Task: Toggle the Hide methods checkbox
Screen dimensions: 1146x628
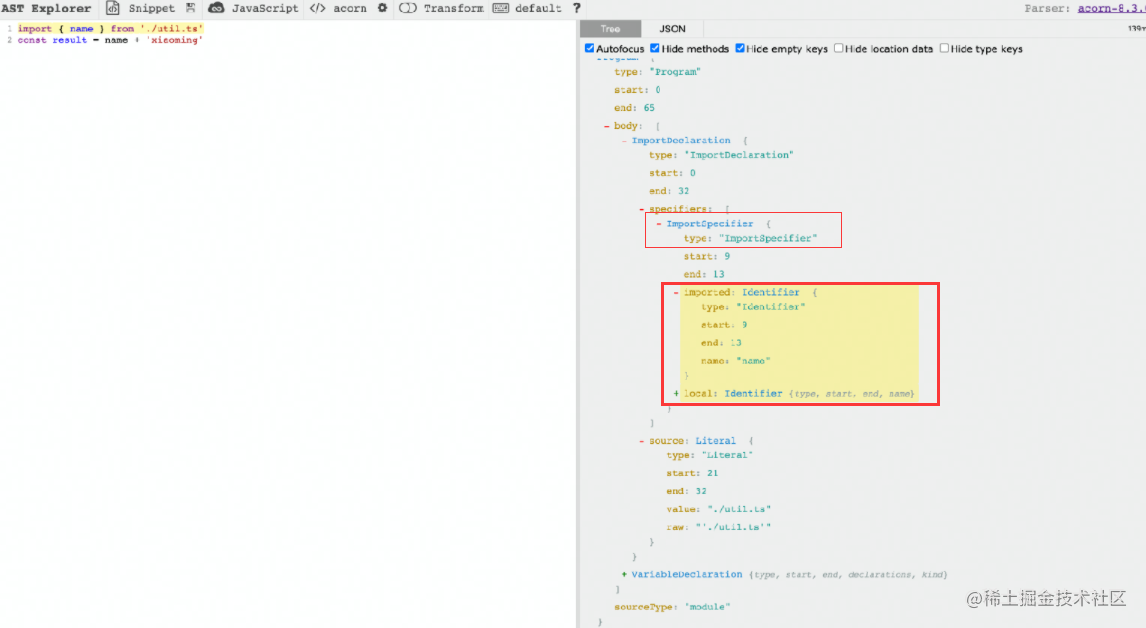Action: (655, 48)
